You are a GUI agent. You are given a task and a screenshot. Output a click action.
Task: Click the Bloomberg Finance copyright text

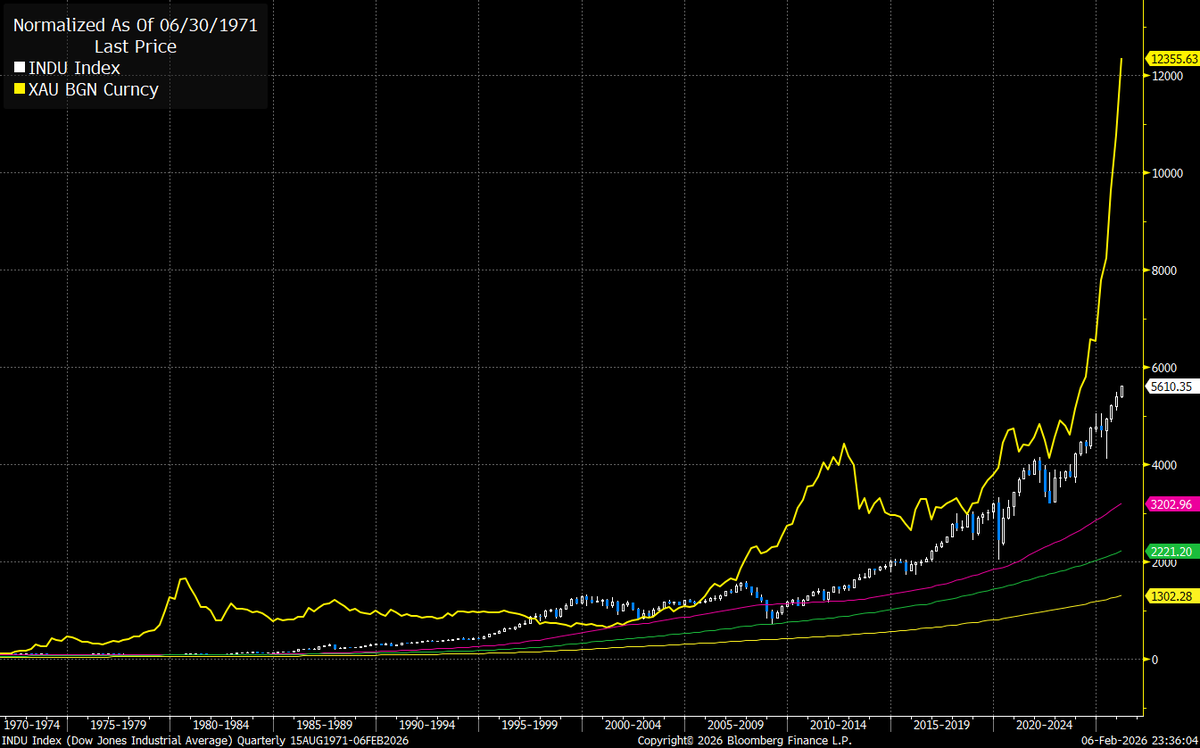pyautogui.click(x=745, y=741)
